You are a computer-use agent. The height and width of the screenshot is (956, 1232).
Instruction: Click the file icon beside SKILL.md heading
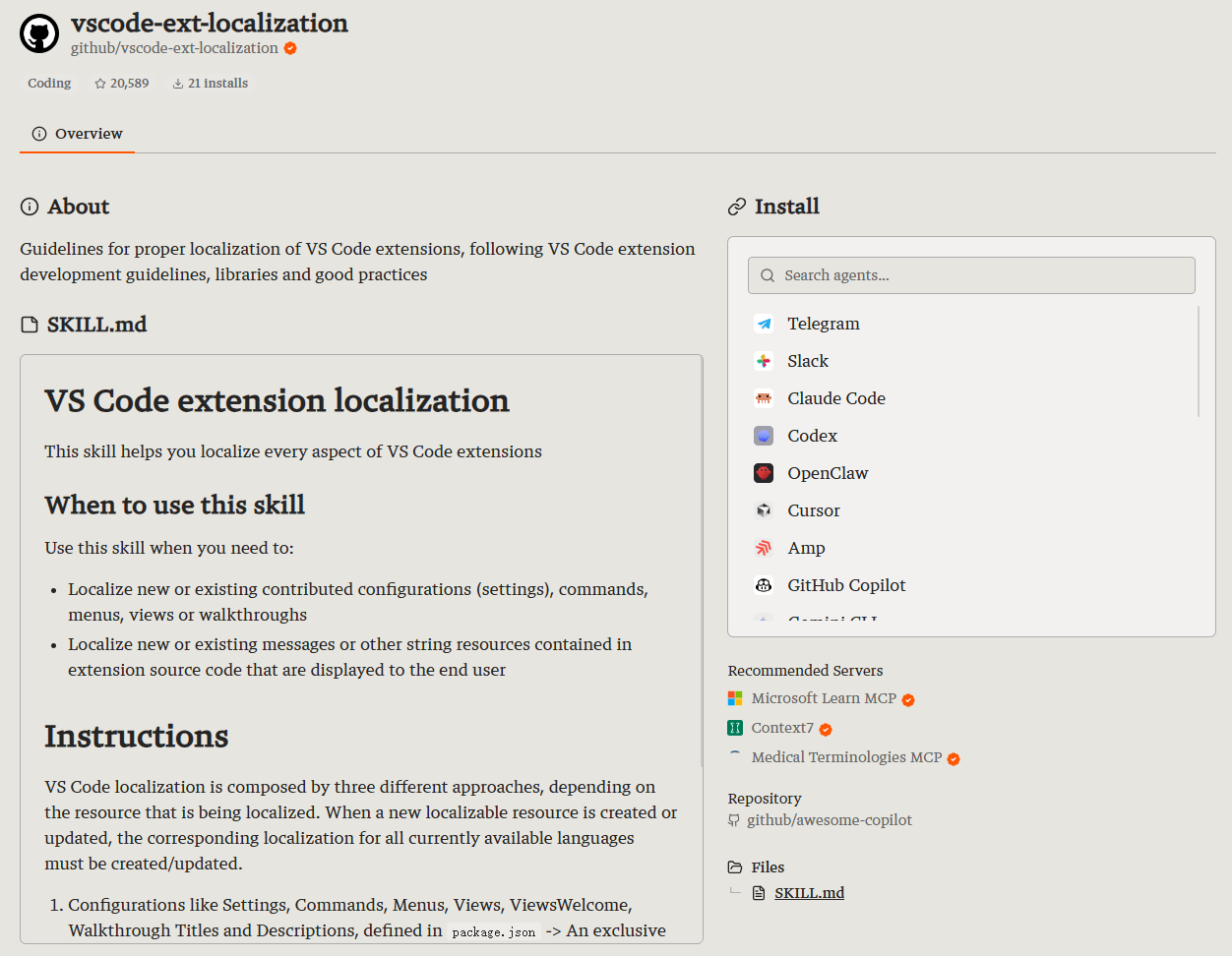tap(30, 325)
